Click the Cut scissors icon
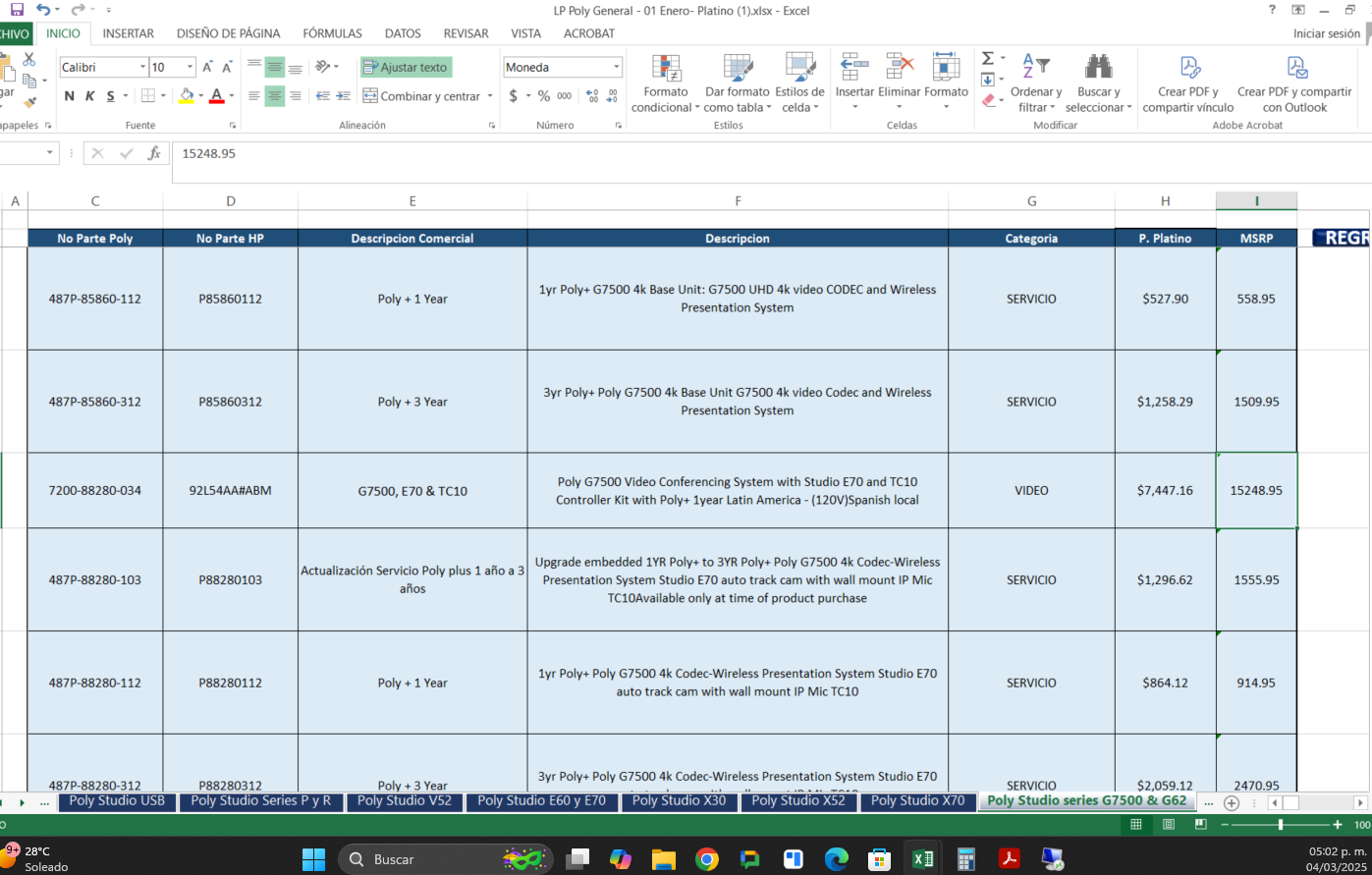Image resolution: width=1372 pixels, height=875 pixels. coord(28,61)
